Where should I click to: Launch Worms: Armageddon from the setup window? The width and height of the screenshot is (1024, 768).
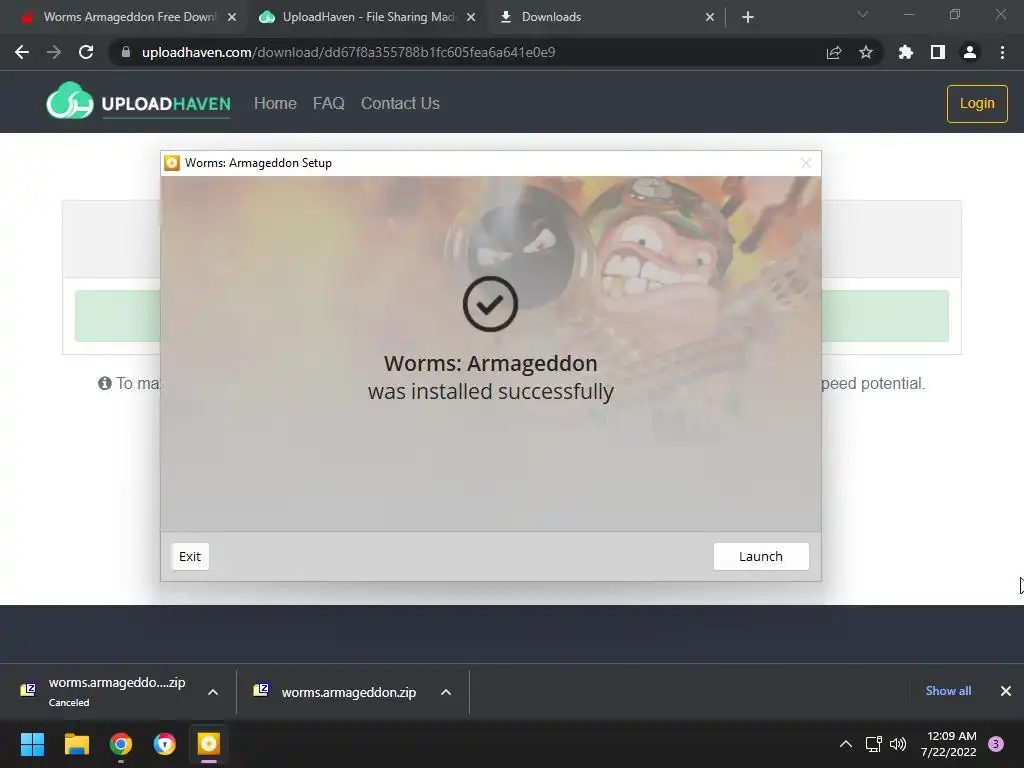[x=761, y=556]
